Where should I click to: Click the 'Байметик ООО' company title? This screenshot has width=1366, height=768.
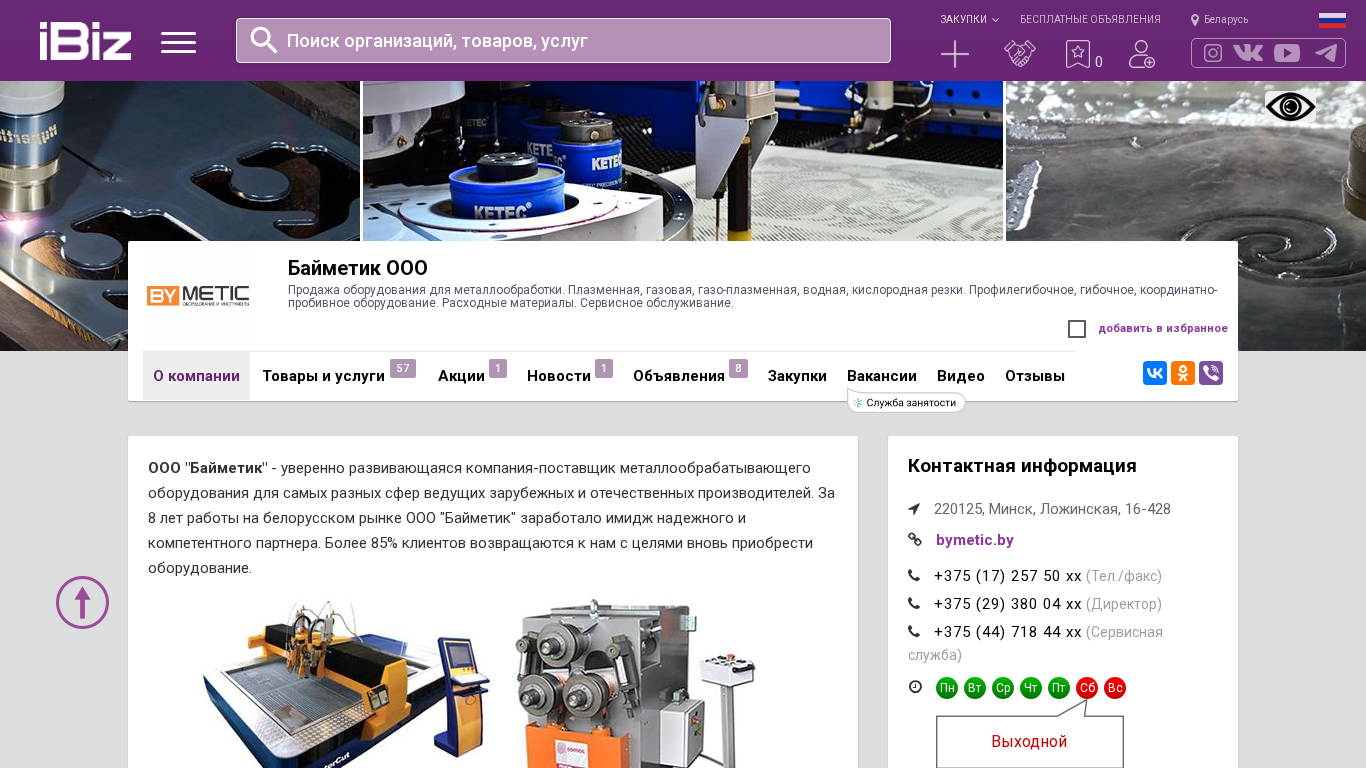358,268
